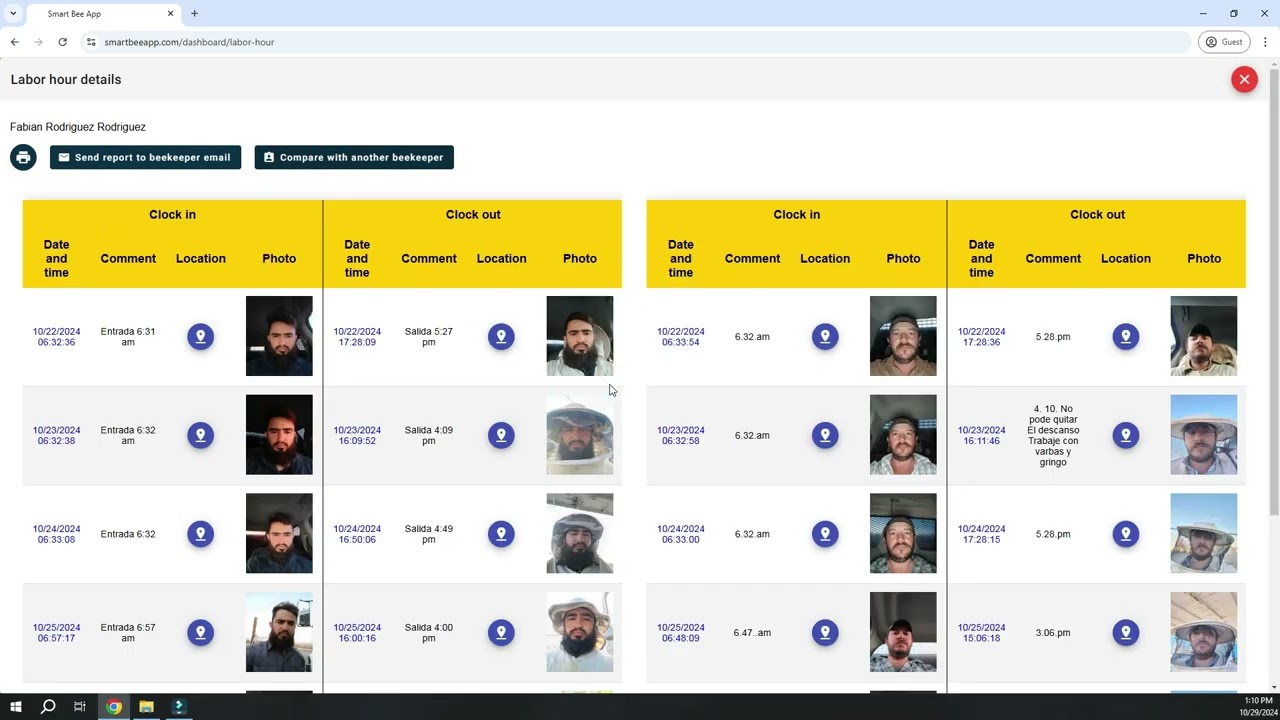The width and height of the screenshot is (1280, 720).
Task: Open clock-in location for 10/23/2024 06:32:38
Action: 200,435
